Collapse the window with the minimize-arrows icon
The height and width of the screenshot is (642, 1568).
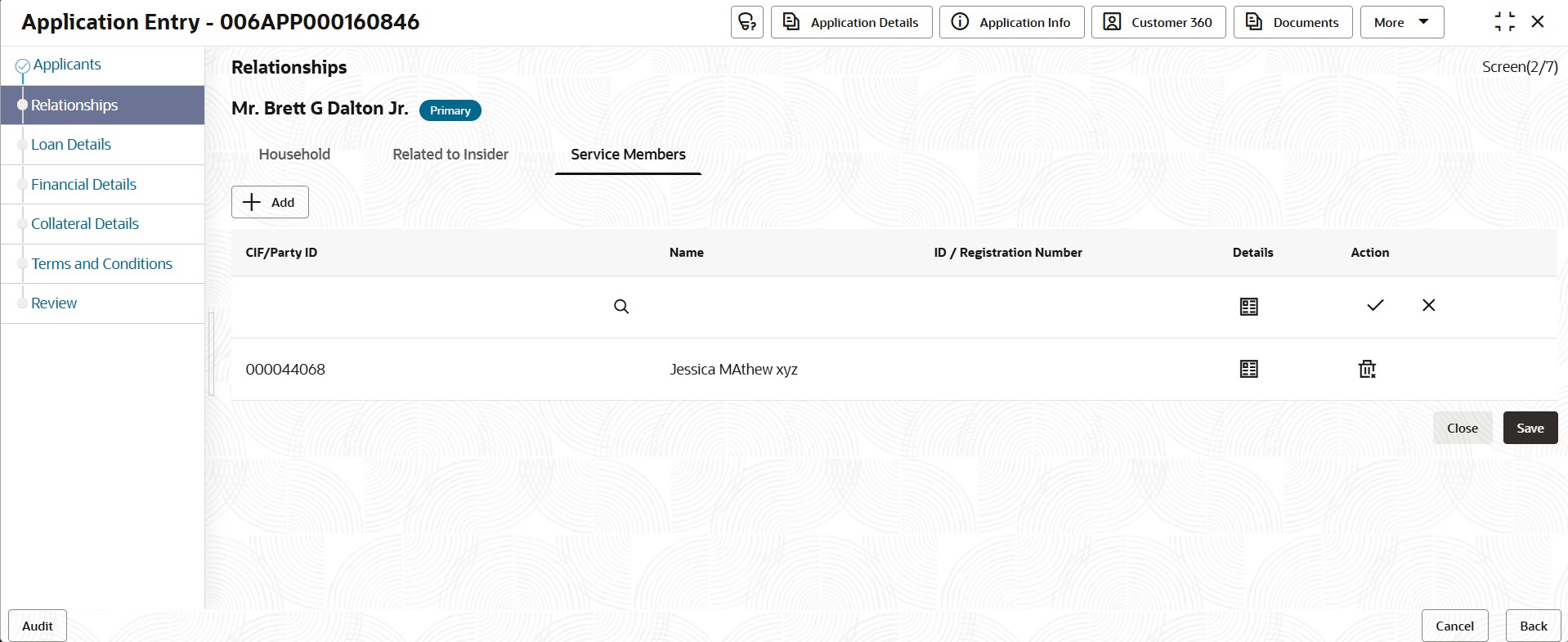pyautogui.click(x=1504, y=21)
